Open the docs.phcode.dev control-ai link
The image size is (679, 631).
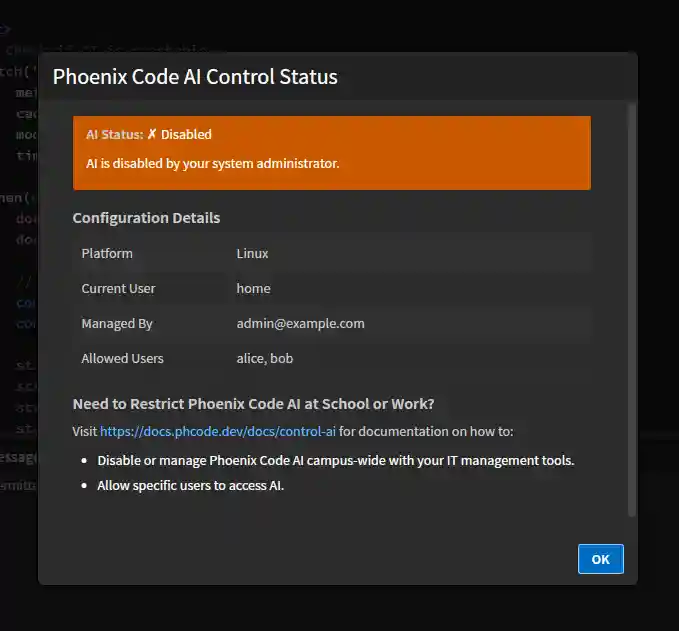(219, 432)
